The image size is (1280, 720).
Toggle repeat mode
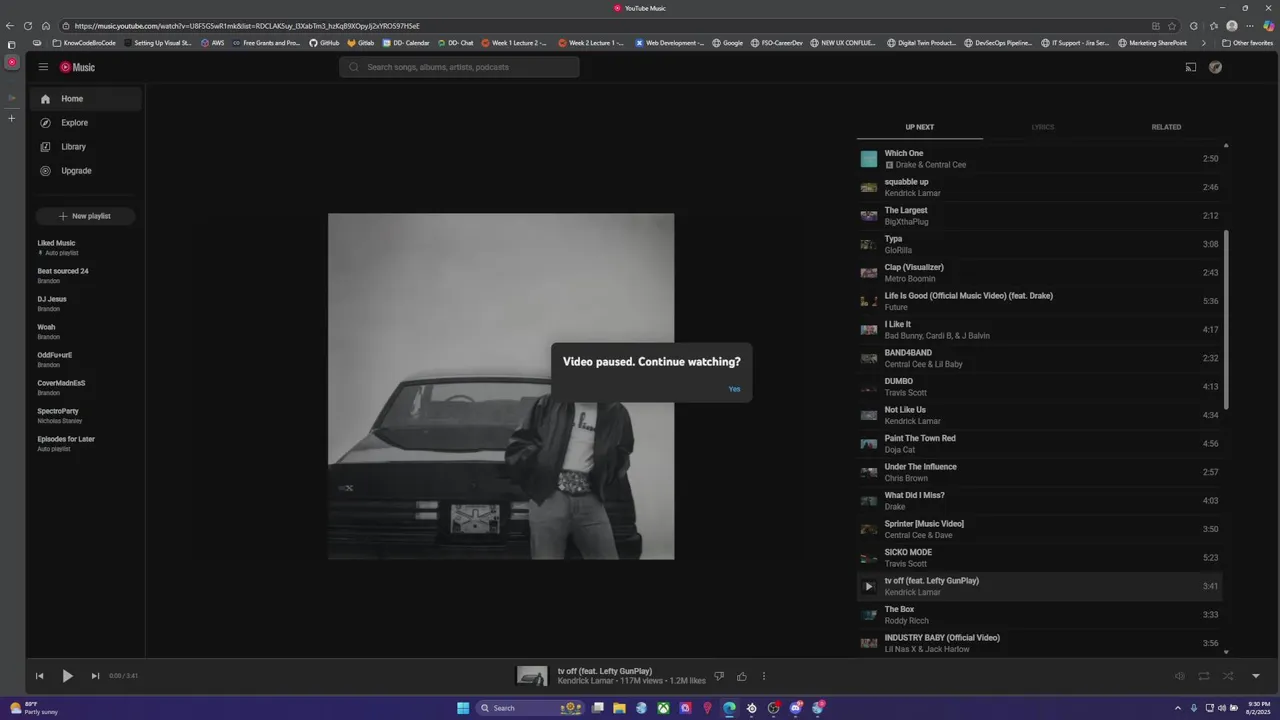(x=1204, y=676)
